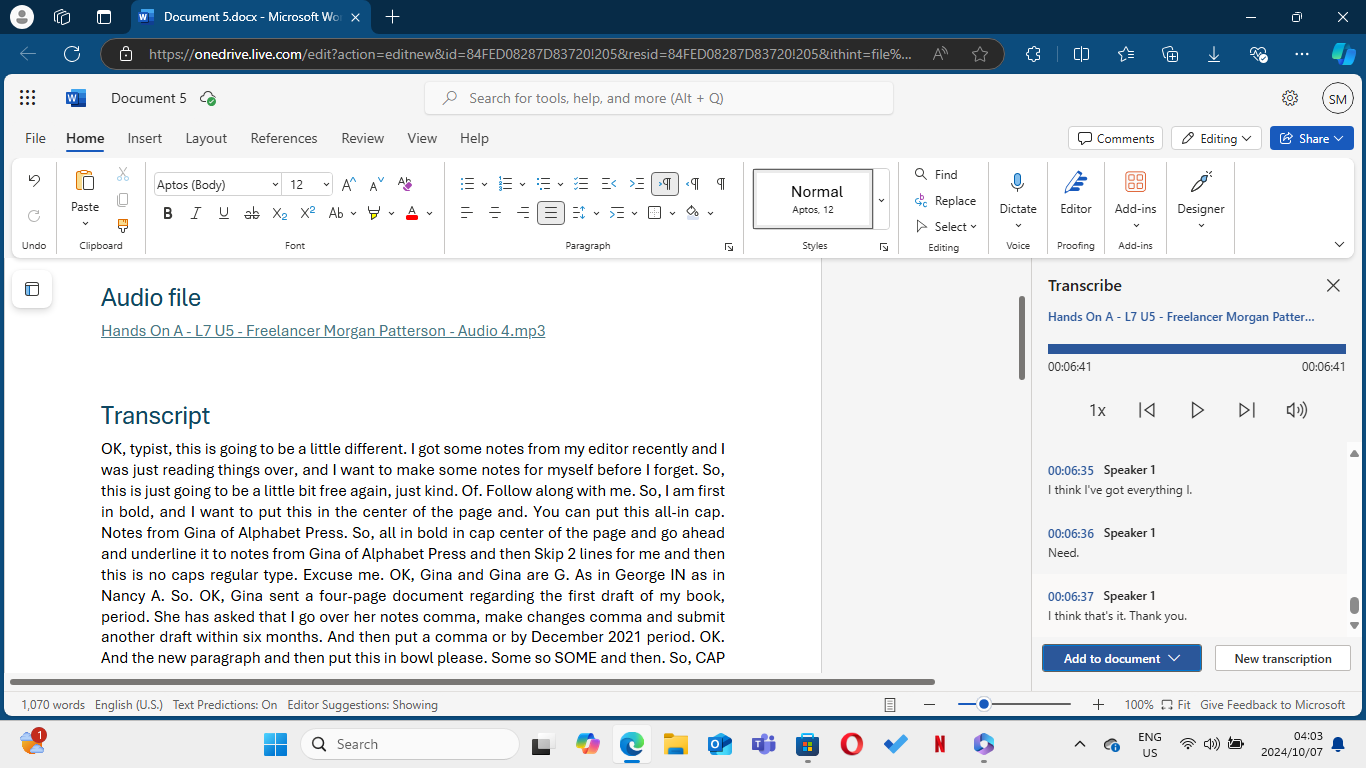1366x768 pixels.
Task: Shrink font size with the smaller A icon
Action: click(x=376, y=184)
